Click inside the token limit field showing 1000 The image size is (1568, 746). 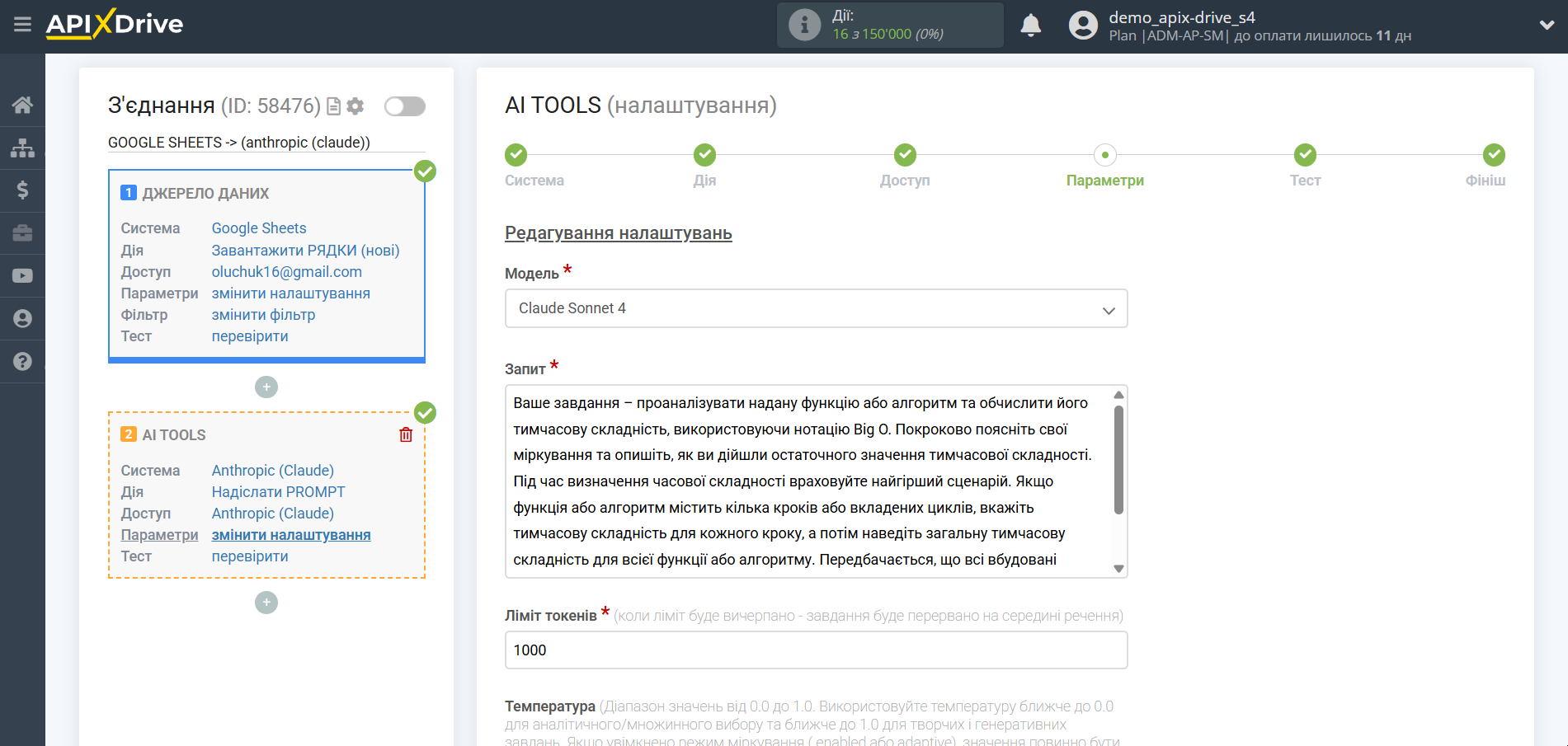(x=815, y=650)
